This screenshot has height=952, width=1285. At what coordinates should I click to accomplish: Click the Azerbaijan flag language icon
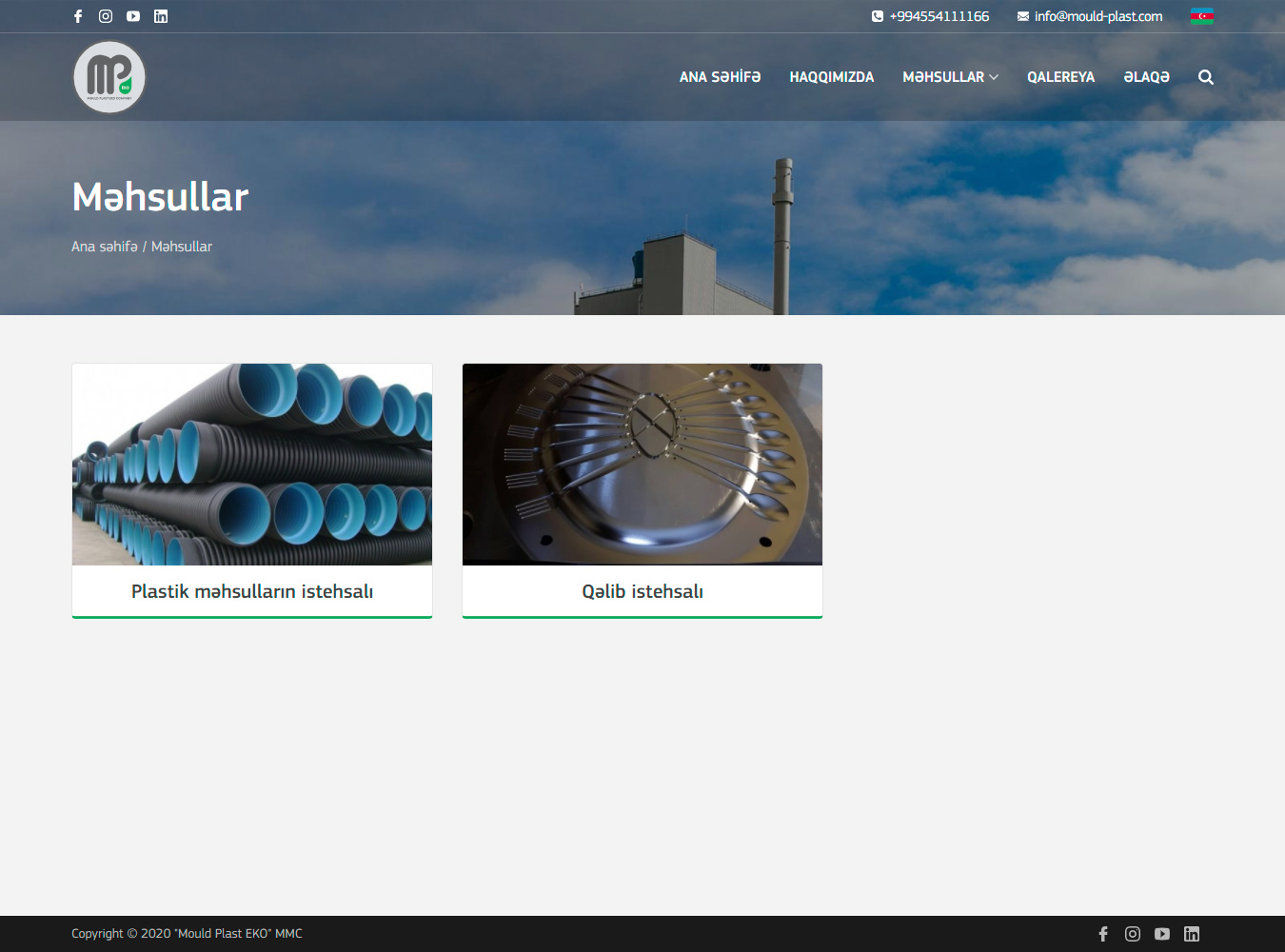[1201, 16]
